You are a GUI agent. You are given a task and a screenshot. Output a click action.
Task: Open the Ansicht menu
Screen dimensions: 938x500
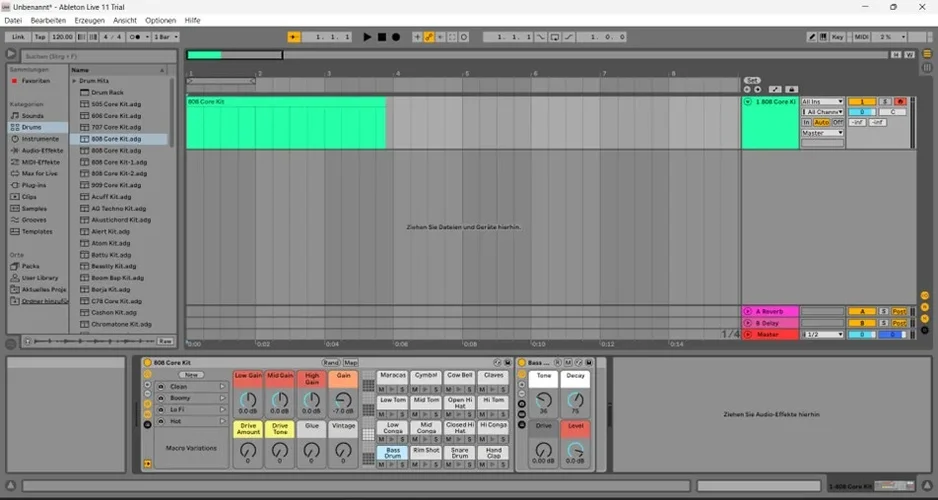coord(125,20)
